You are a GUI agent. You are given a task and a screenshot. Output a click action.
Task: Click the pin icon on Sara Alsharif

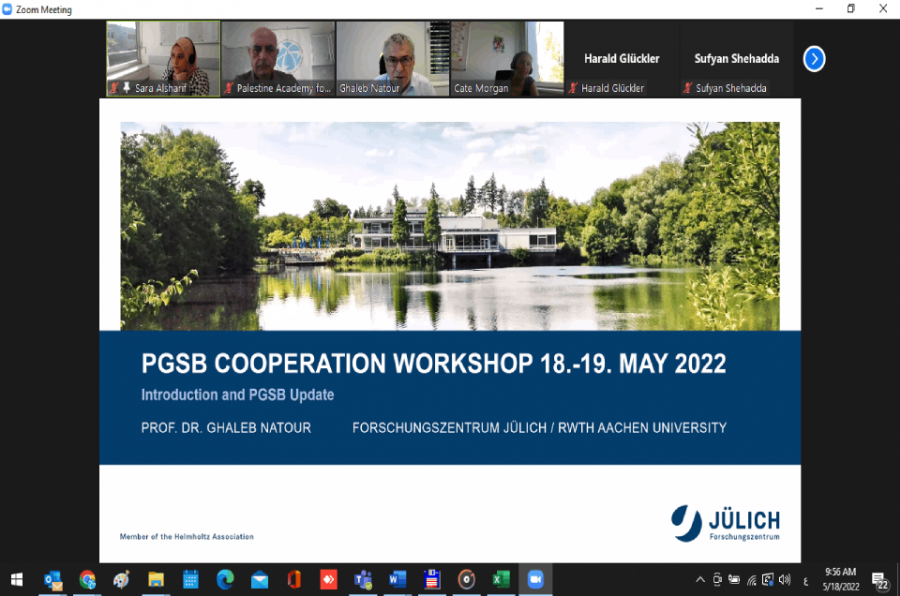tap(126, 88)
